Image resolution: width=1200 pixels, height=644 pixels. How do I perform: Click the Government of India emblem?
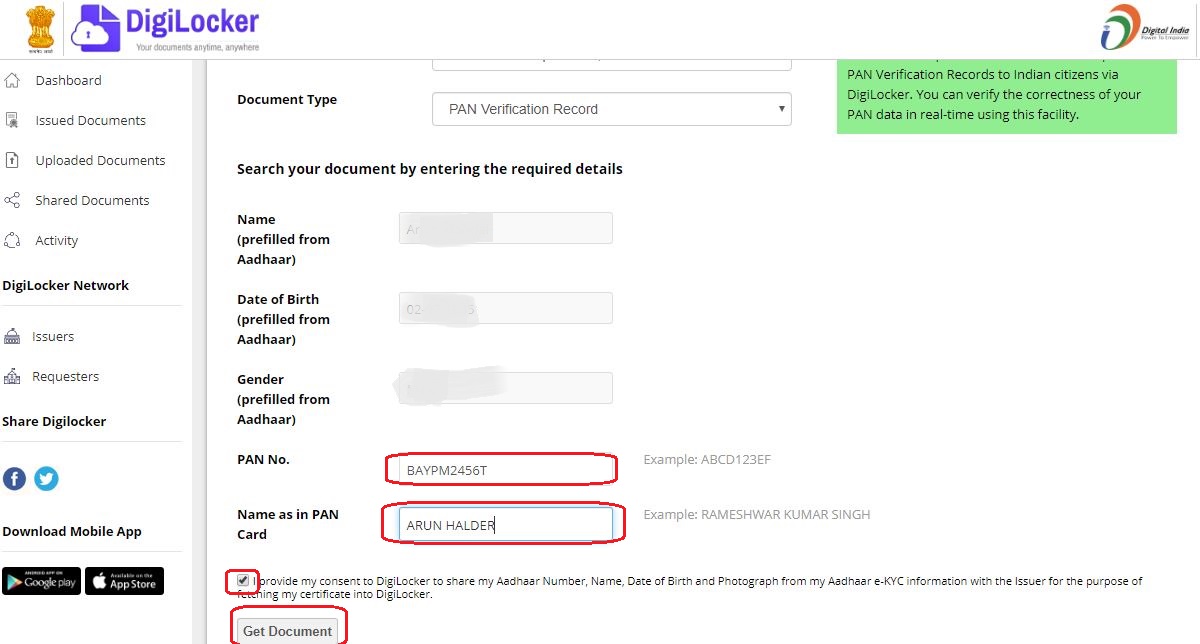40,28
